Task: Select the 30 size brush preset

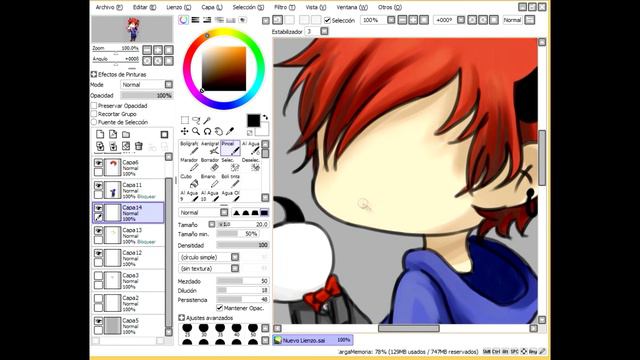Action: coord(204,330)
